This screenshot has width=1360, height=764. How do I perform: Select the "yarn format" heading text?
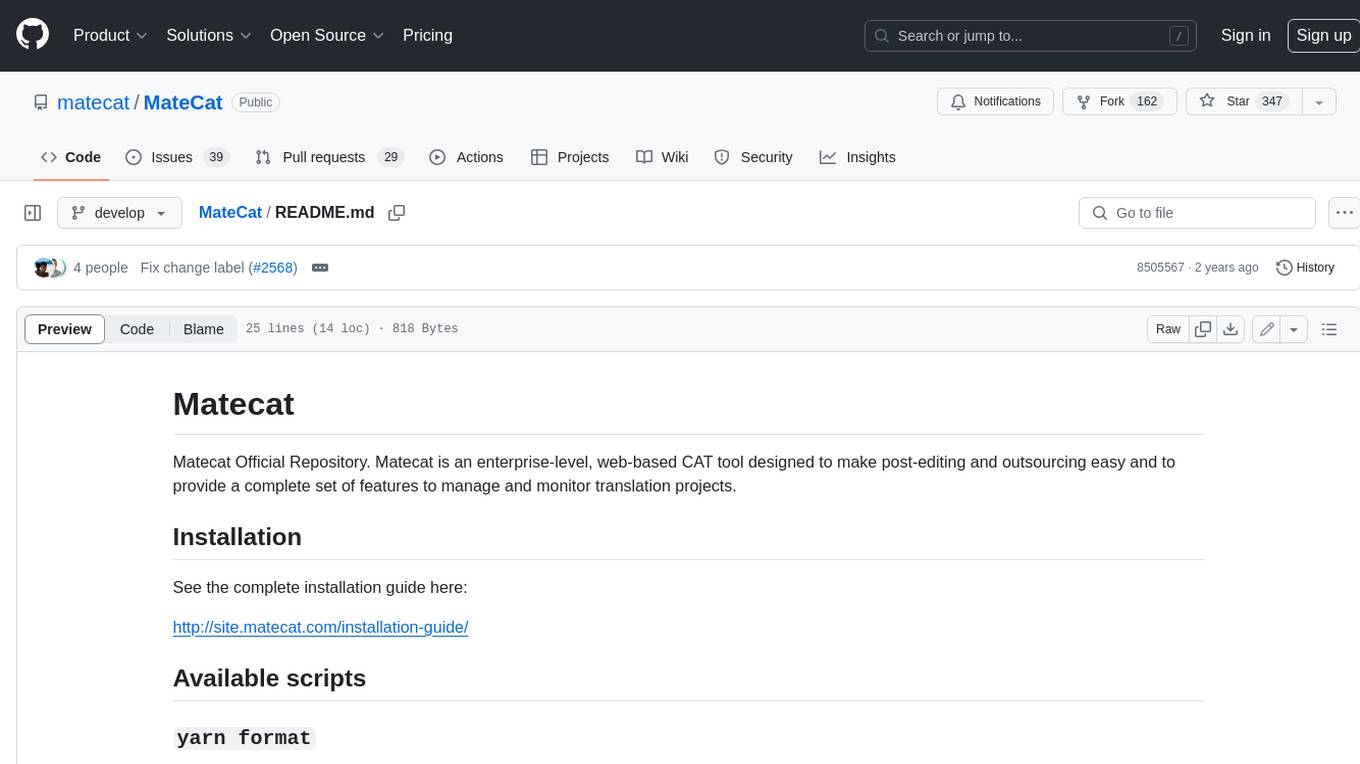(244, 738)
